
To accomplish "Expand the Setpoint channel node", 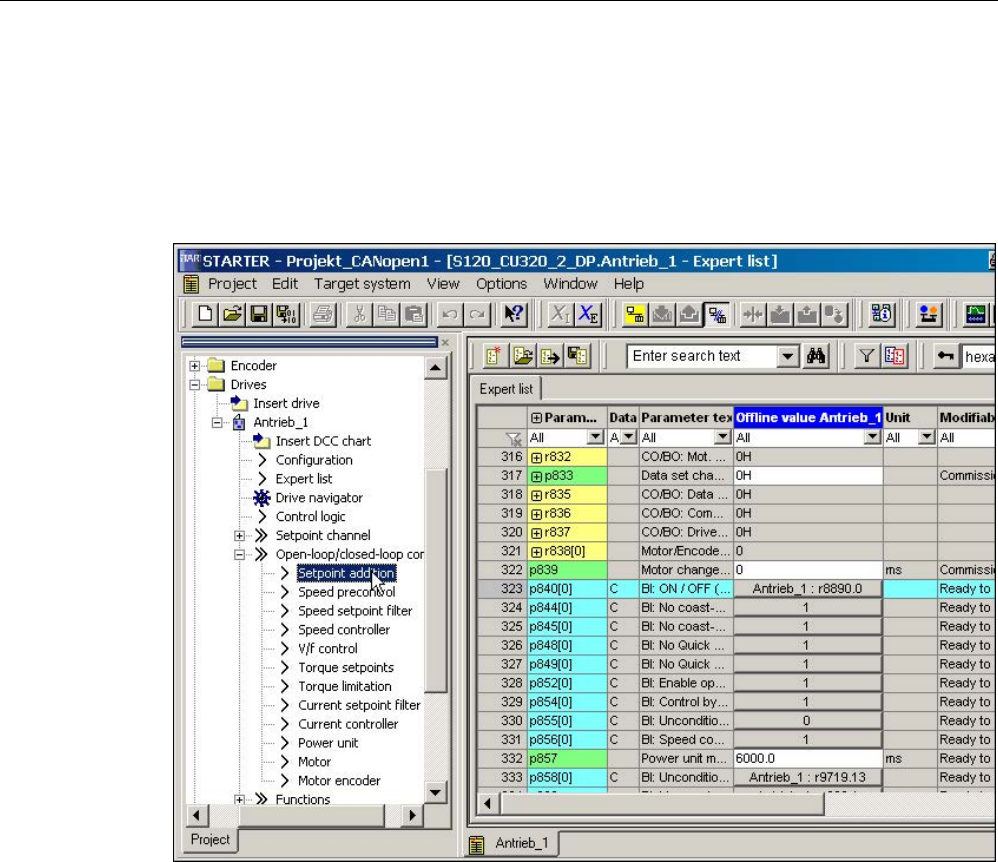I will [239, 535].
